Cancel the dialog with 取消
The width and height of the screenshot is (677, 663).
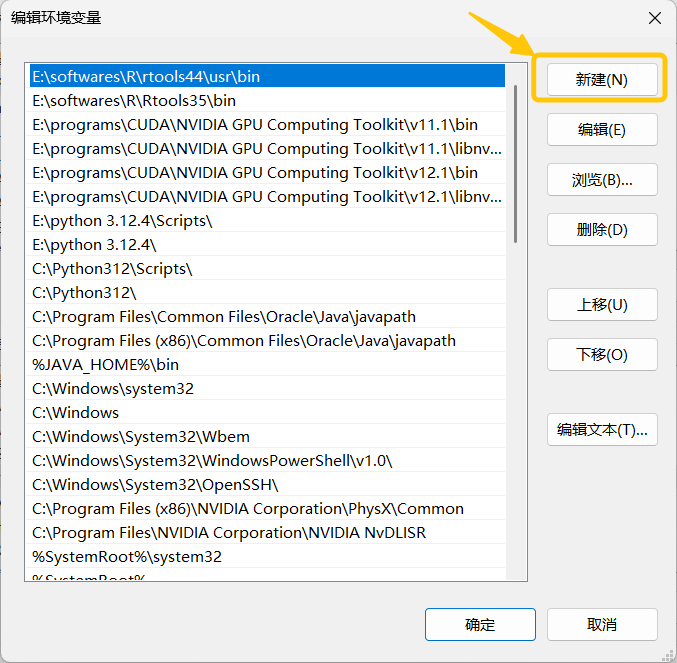[x=601, y=625]
